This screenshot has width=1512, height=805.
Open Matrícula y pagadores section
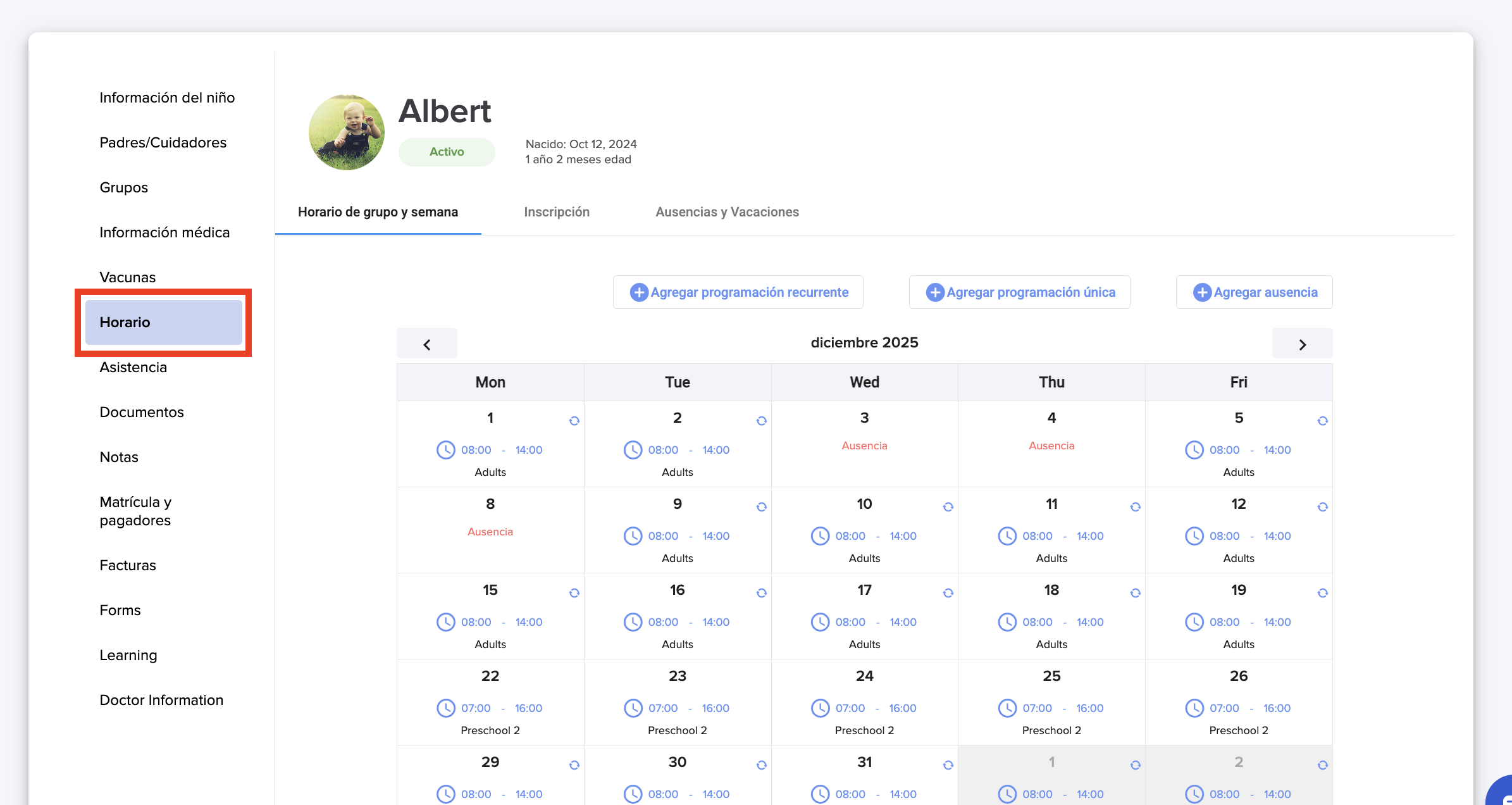click(x=135, y=511)
